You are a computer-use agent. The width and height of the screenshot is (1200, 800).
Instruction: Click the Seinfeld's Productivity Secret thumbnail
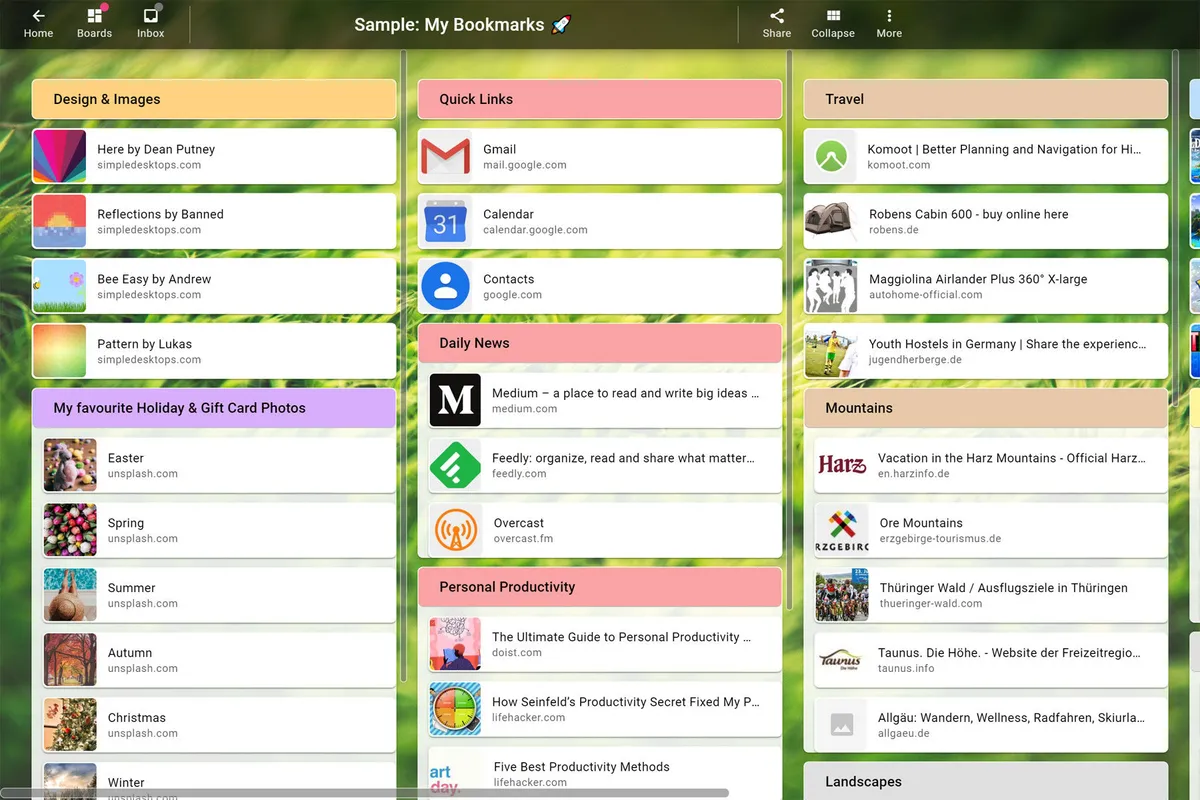coord(455,709)
